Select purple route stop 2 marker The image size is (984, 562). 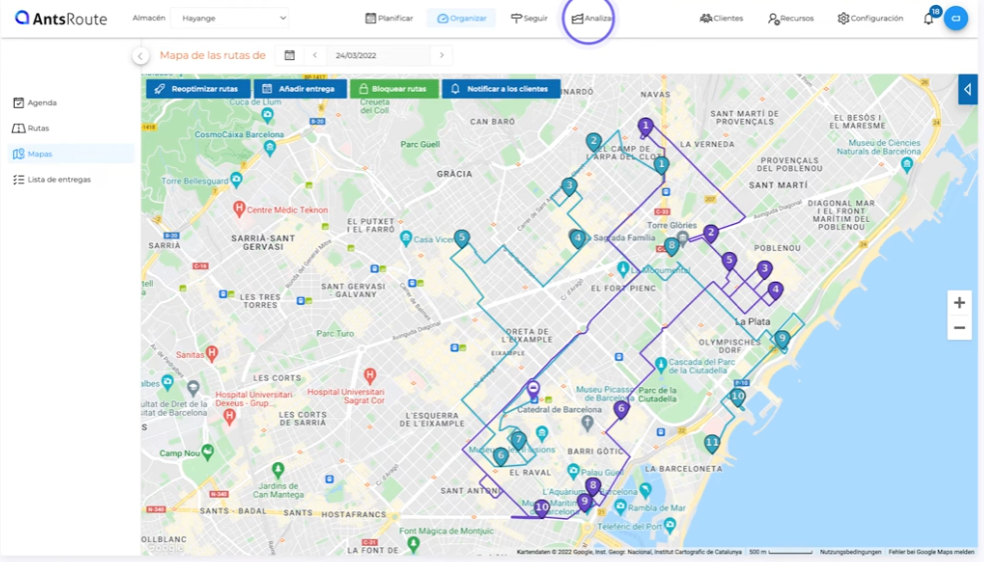[x=710, y=235]
